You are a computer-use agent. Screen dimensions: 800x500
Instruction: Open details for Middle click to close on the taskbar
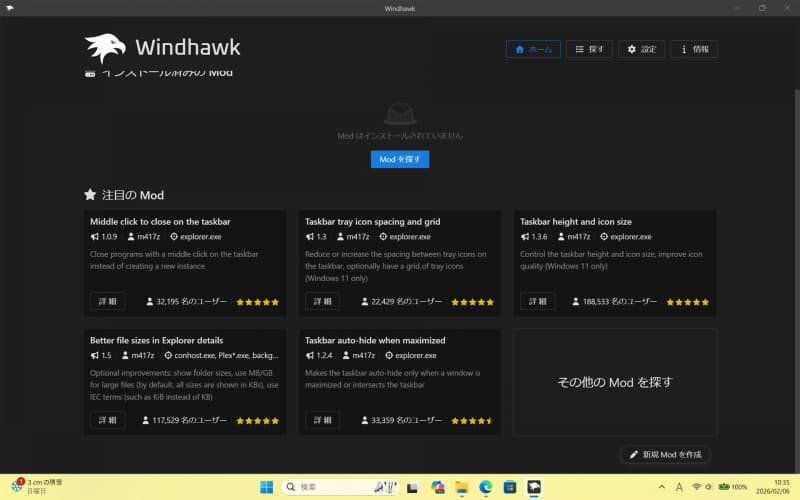(107, 302)
